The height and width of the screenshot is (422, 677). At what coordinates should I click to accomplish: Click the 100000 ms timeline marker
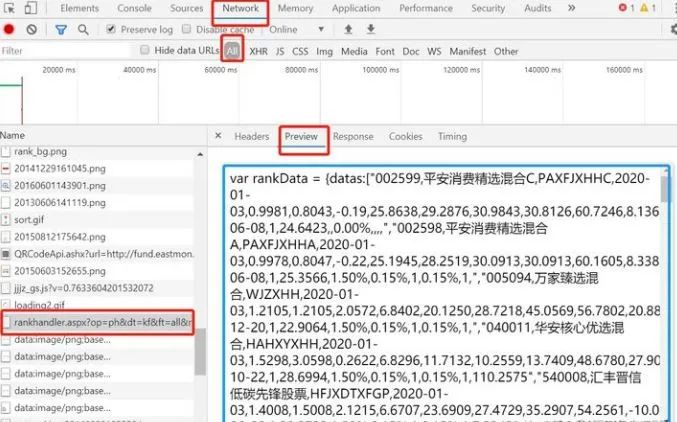(x=381, y=70)
